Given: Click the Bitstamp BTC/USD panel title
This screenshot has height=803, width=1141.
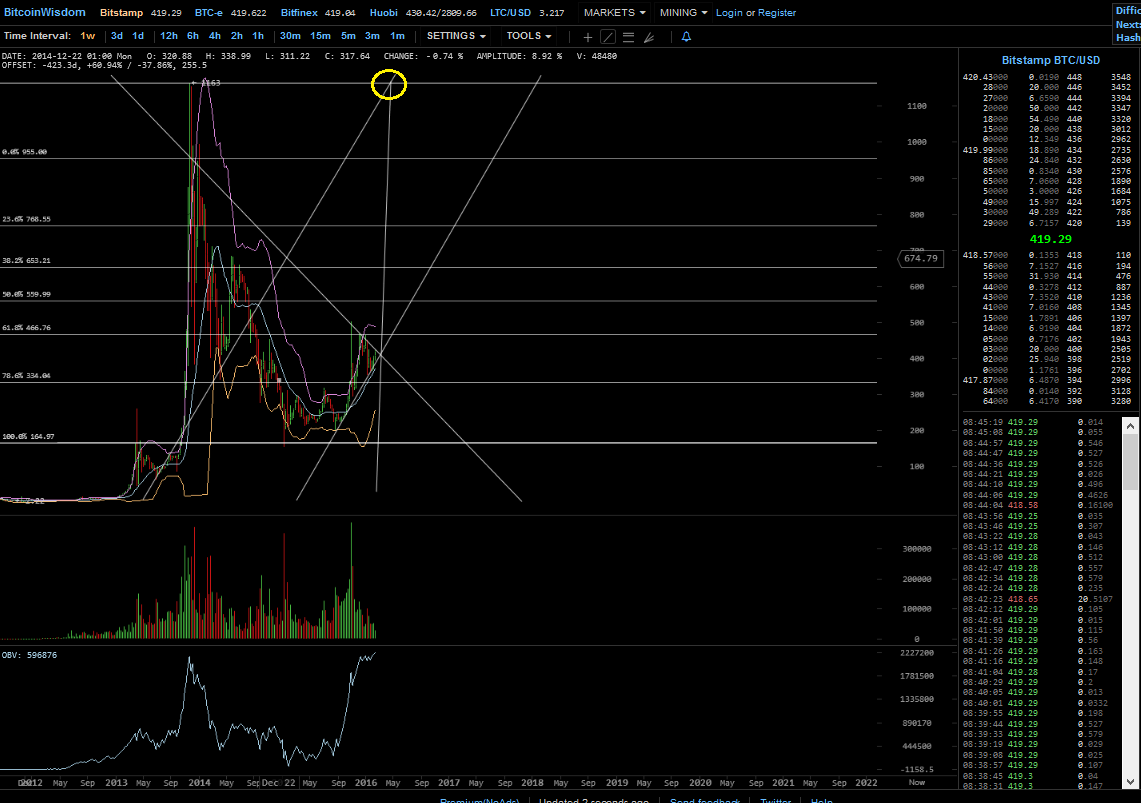Looking at the screenshot, I should (1051, 60).
